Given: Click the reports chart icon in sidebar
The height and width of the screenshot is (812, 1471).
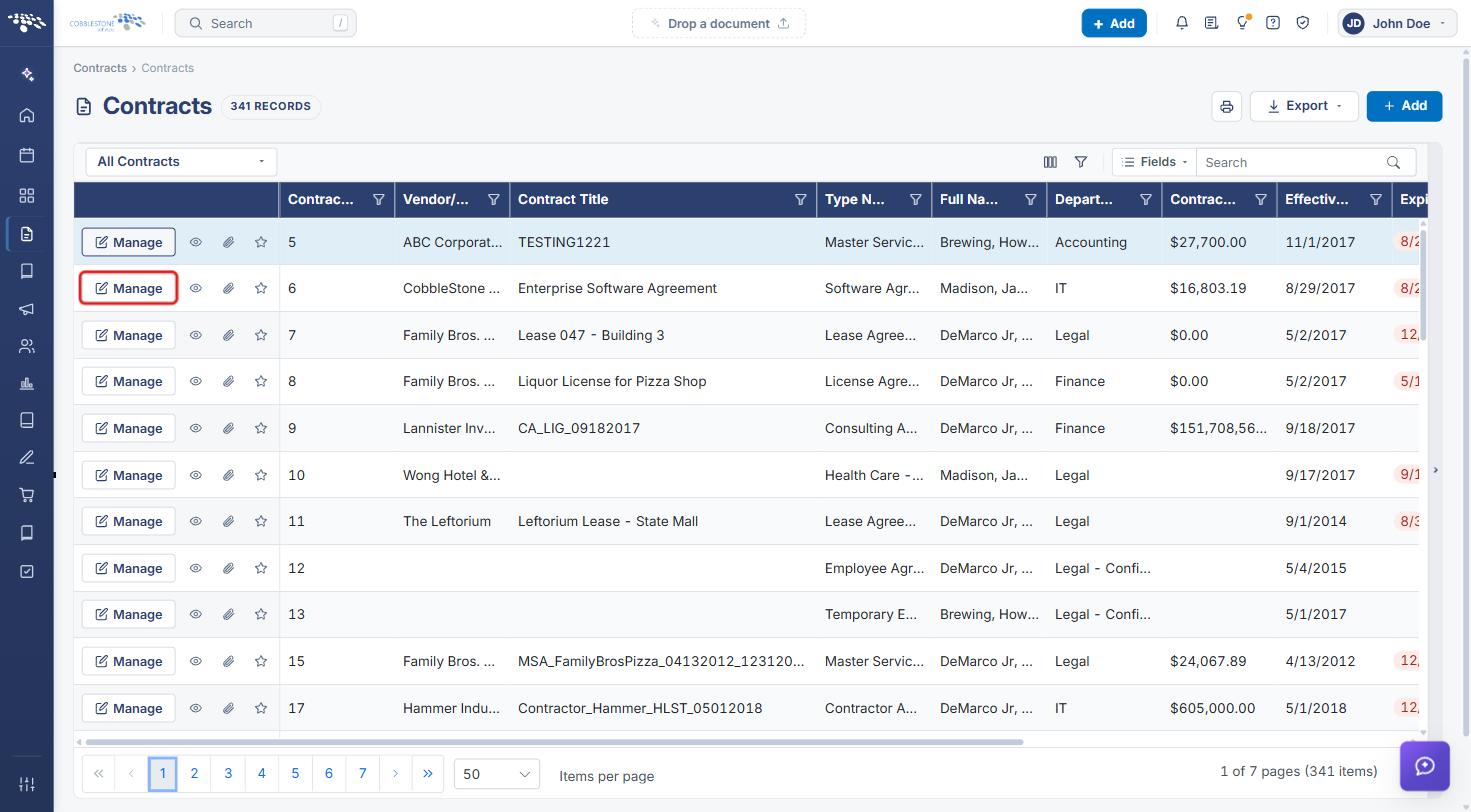Looking at the screenshot, I should pyautogui.click(x=27, y=383).
